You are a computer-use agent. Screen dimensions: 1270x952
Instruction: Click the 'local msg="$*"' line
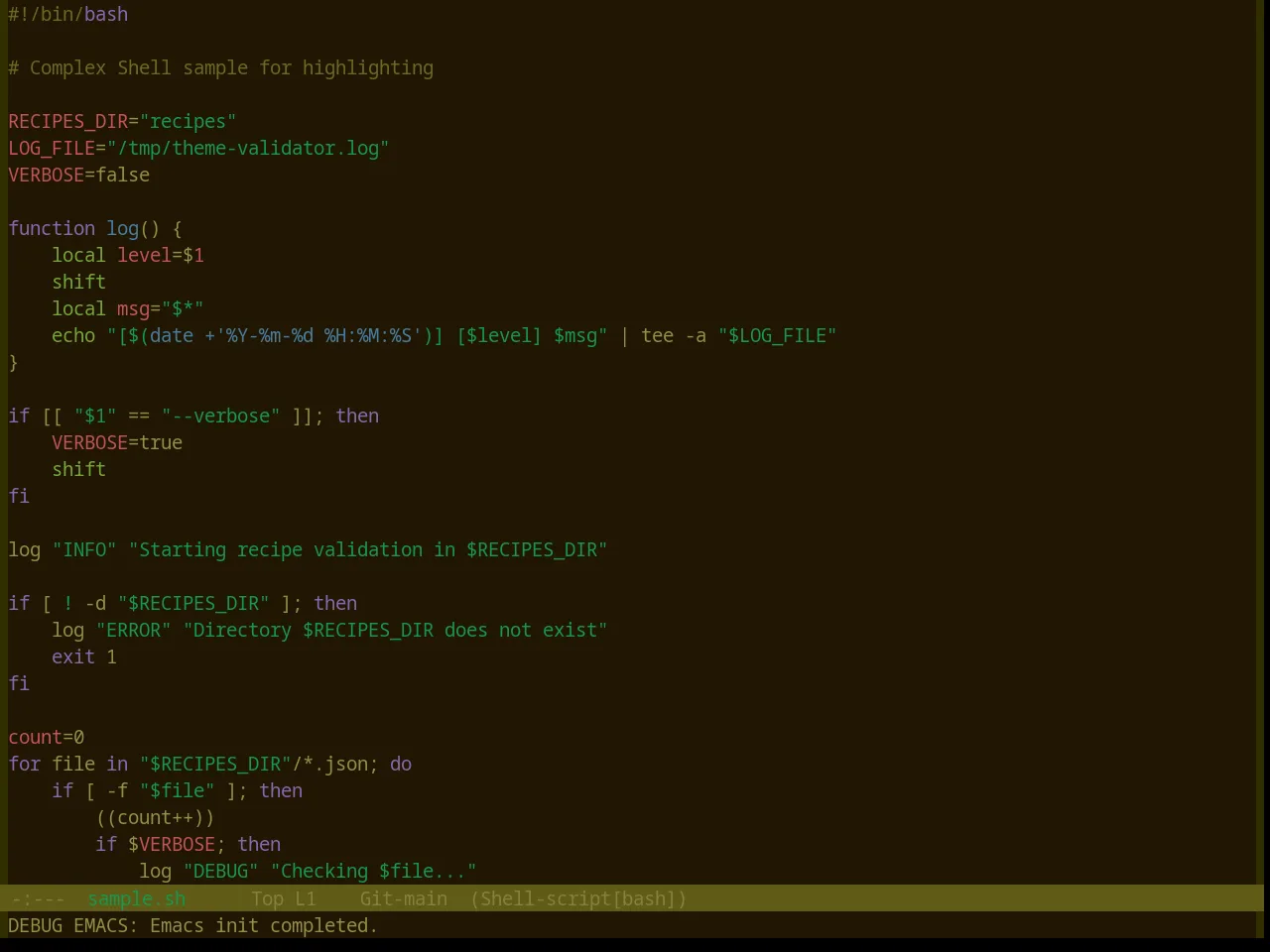click(128, 308)
